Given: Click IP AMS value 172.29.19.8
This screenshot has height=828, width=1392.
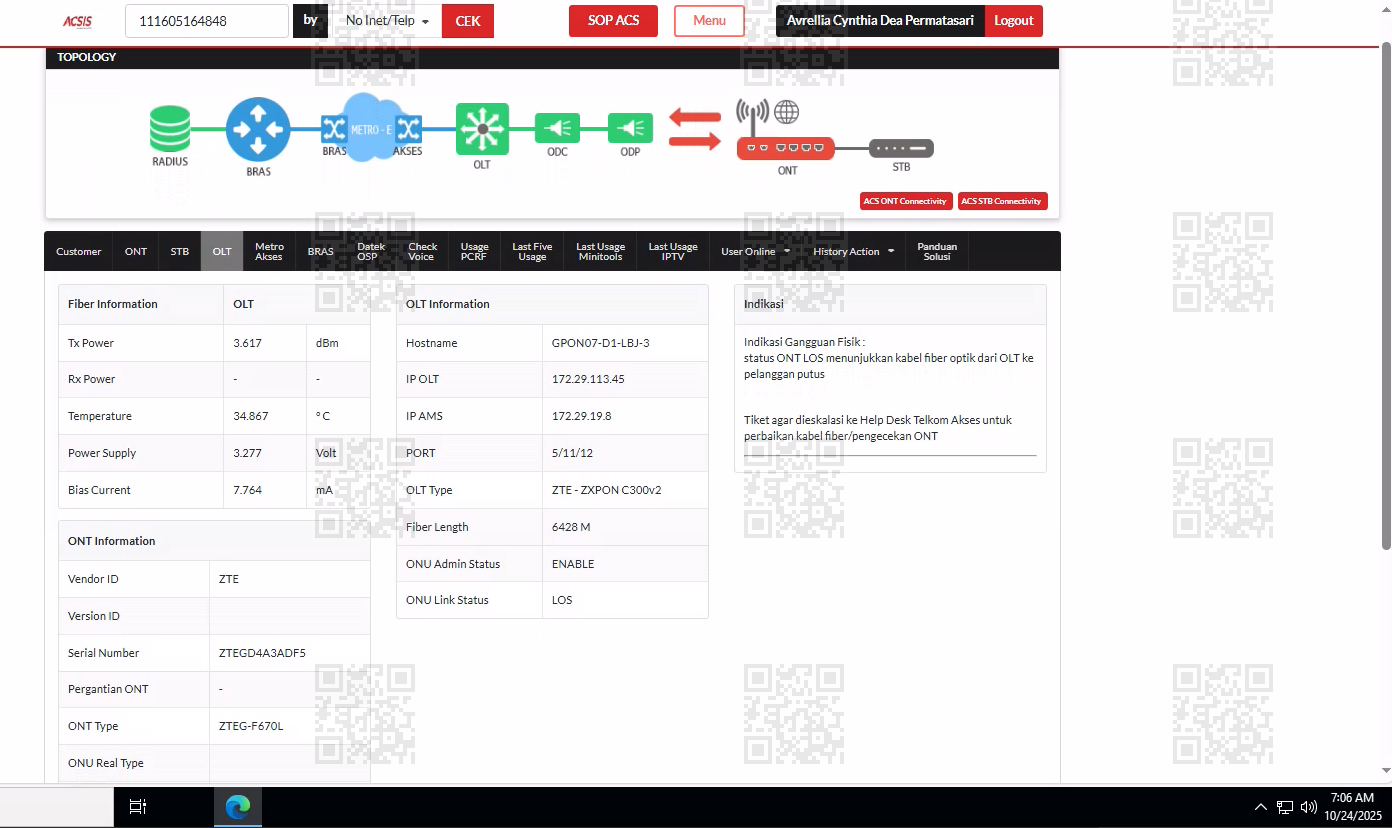Looking at the screenshot, I should pyautogui.click(x=581, y=416).
